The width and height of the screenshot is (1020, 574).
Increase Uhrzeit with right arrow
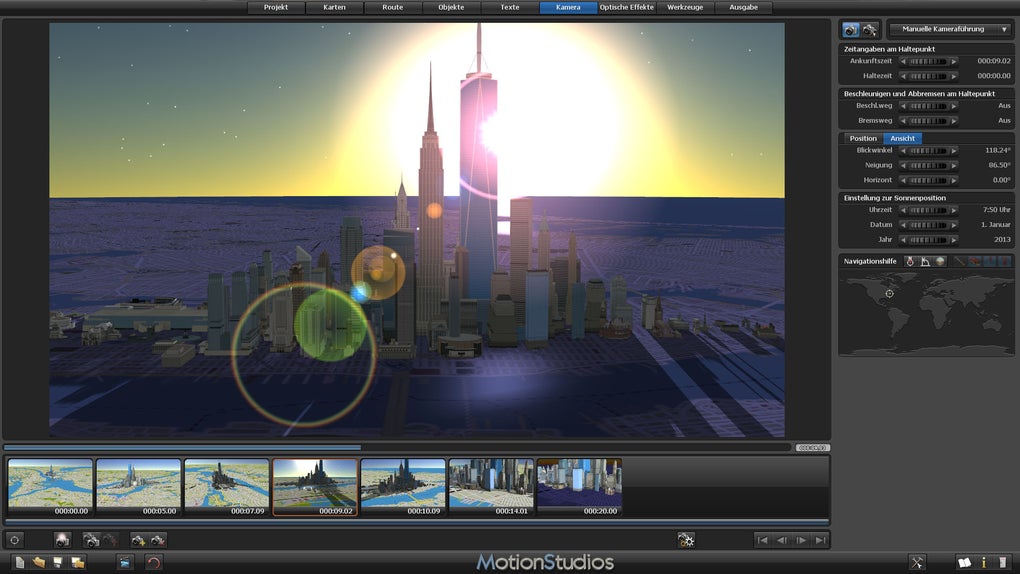pos(954,211)
